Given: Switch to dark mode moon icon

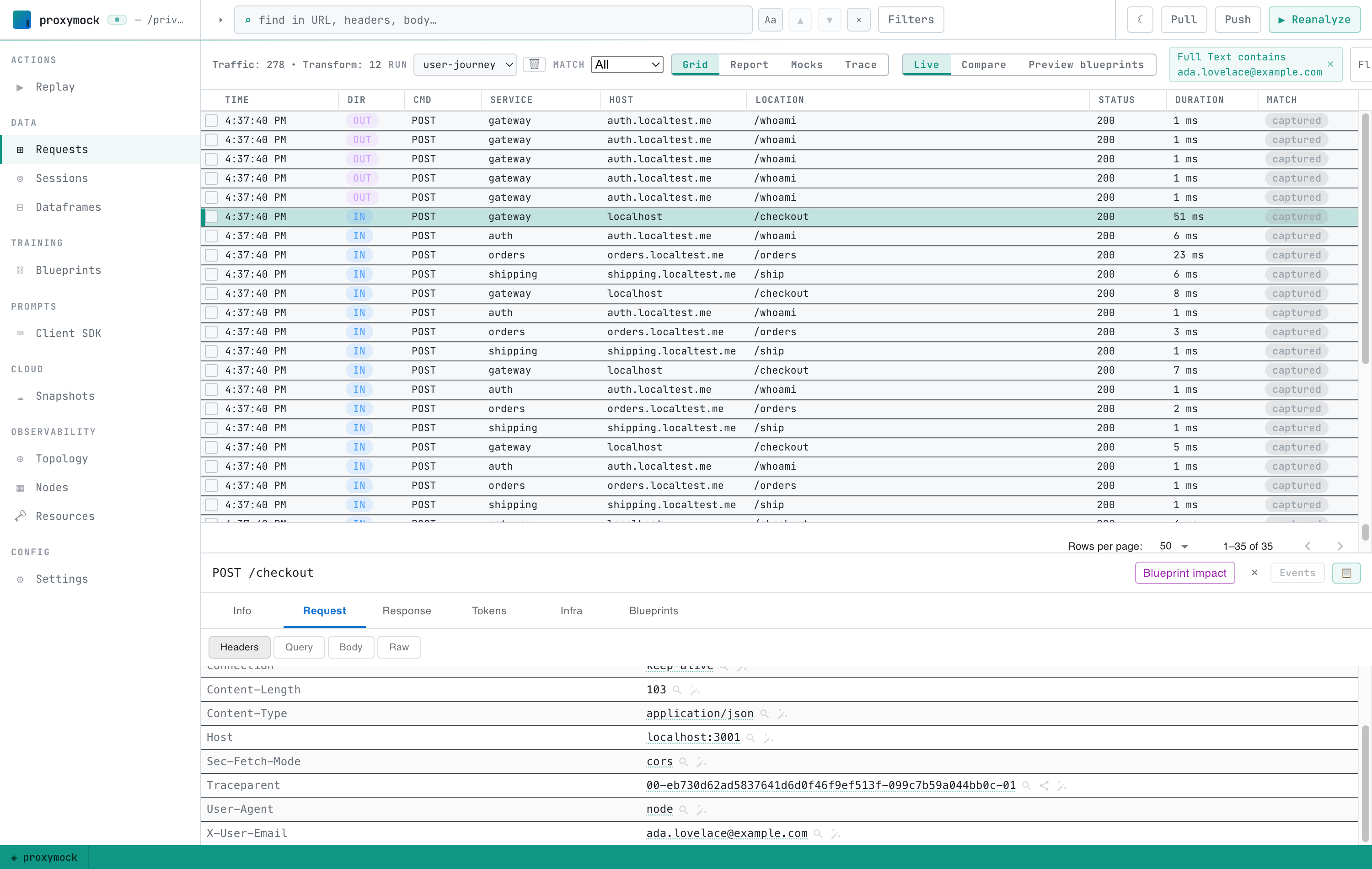Looking at the screenshot, I should coord(1140,20).
